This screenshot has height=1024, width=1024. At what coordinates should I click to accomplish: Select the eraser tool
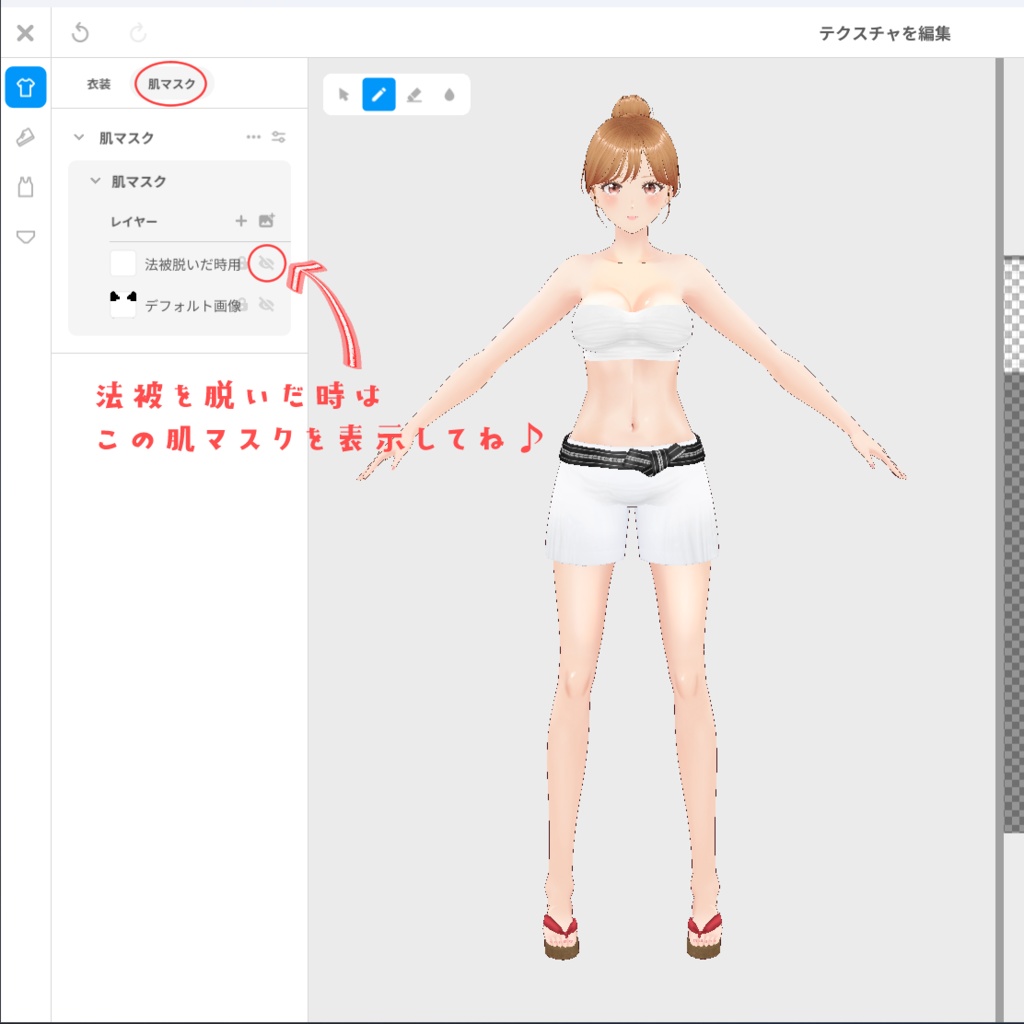click(x=414, y=95)
